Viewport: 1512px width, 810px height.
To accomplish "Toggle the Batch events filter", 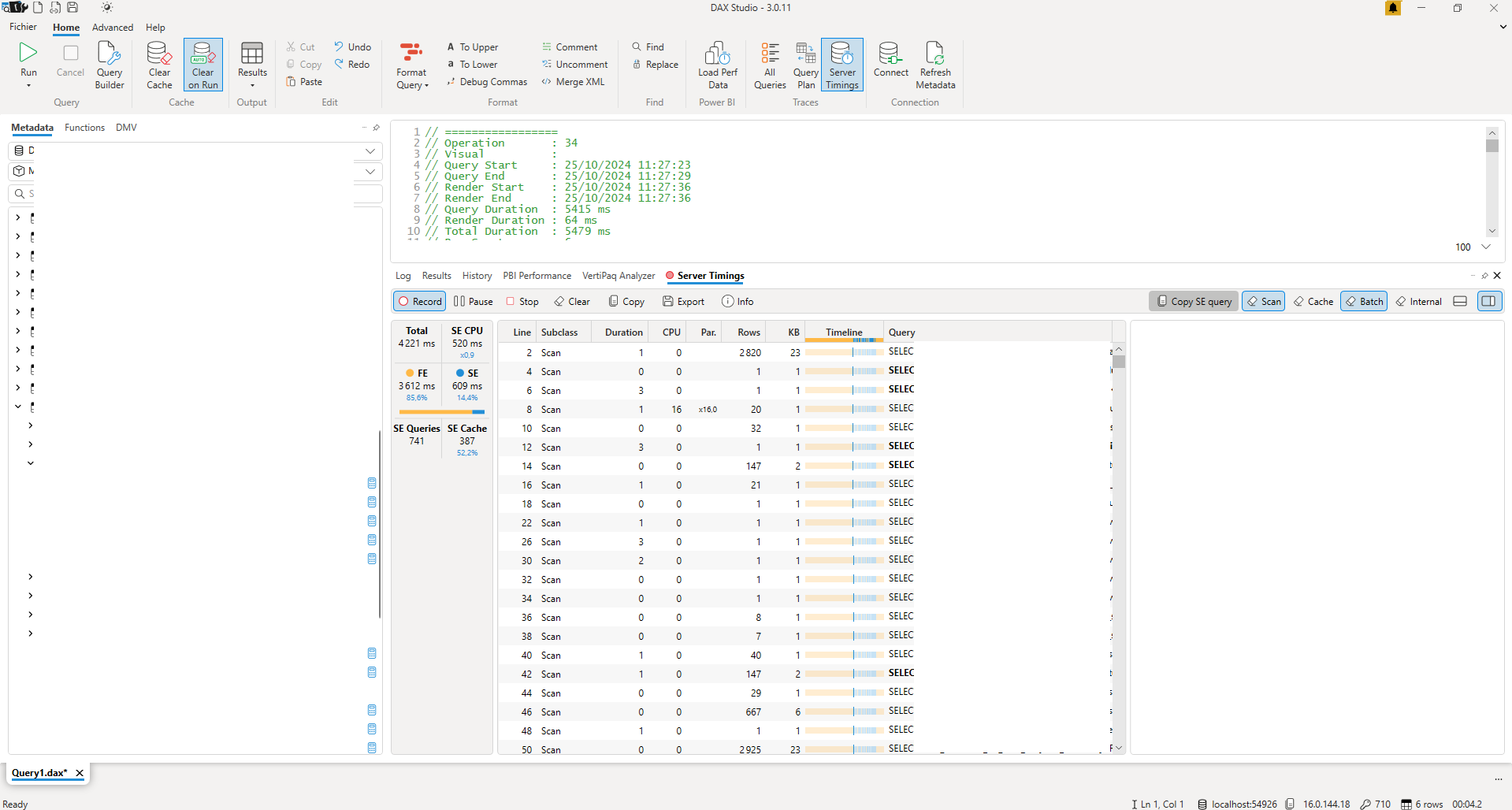I will (x=1364, y=302).
